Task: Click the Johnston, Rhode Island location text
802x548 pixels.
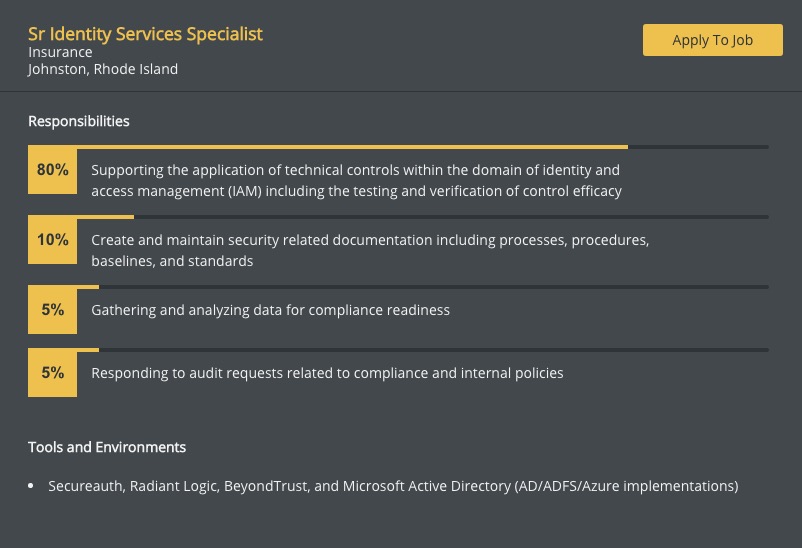Action: tap(103, 69)
